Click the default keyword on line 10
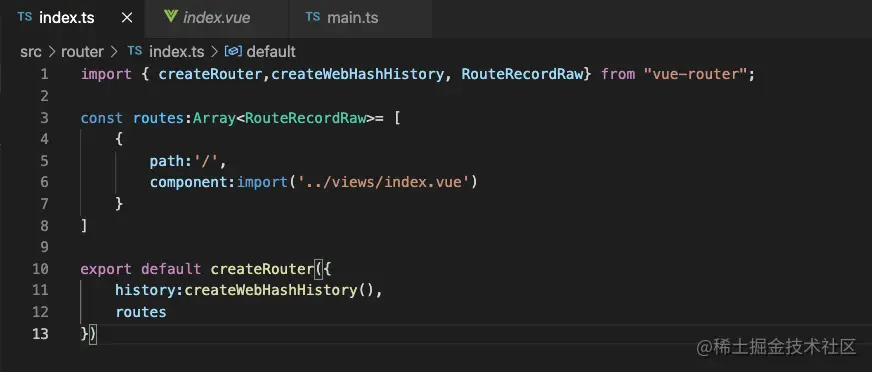 pos(171,269)
